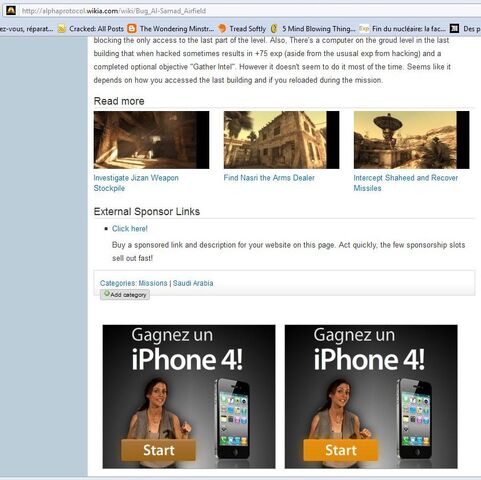The height and width of the screenshot is (480, 481).
Task: Open the Missions category link
Action: pos(153,283)
